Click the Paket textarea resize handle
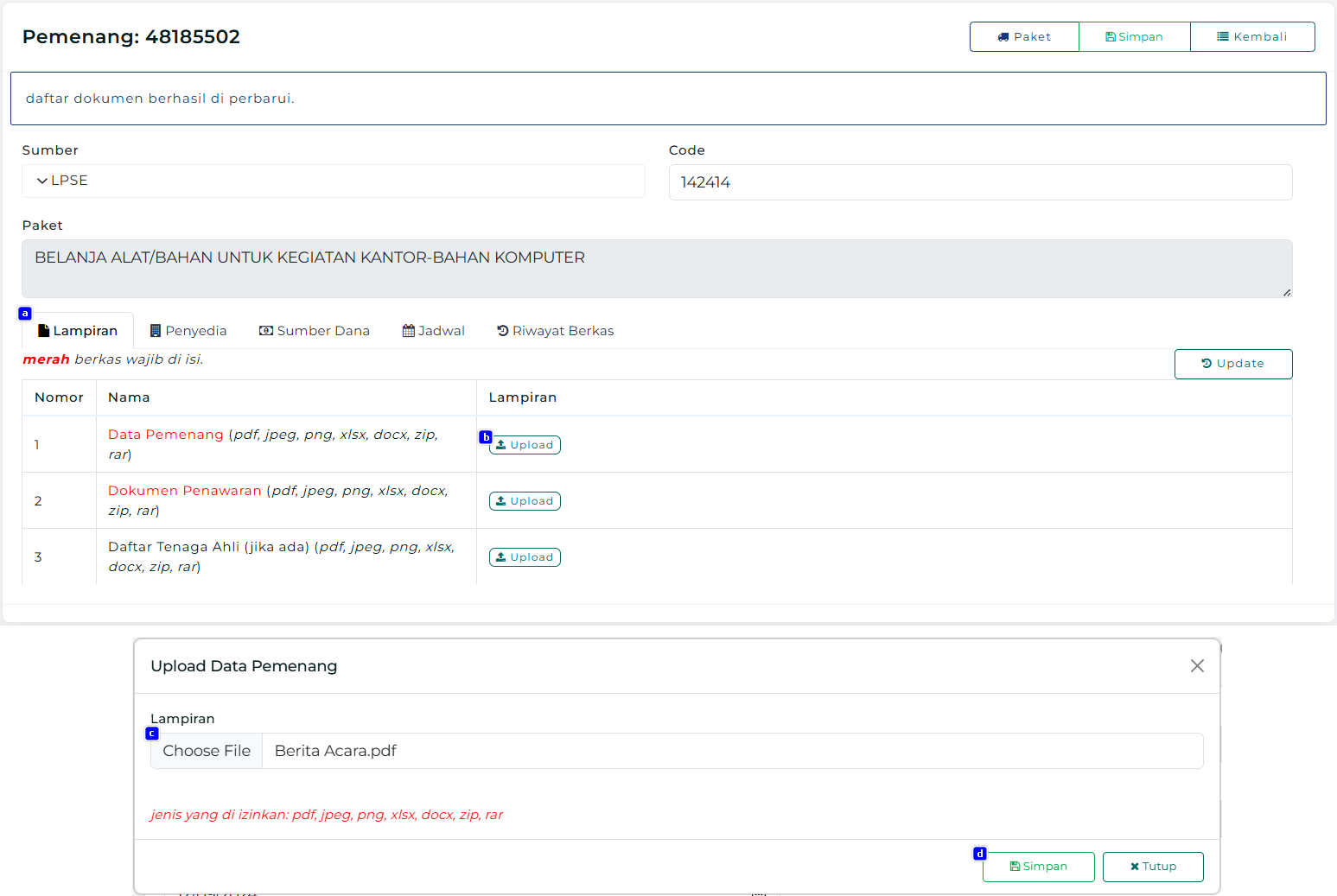This screenshot has width=1337, height=896. click(1287, 293)
